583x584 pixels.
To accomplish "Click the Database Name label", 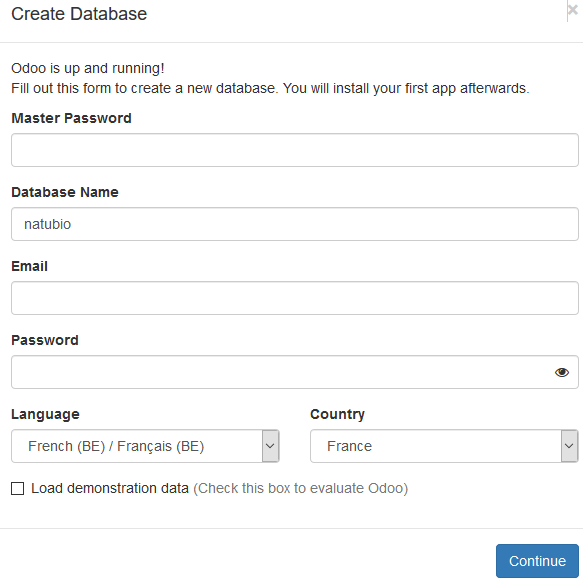I will coord(65,192).
